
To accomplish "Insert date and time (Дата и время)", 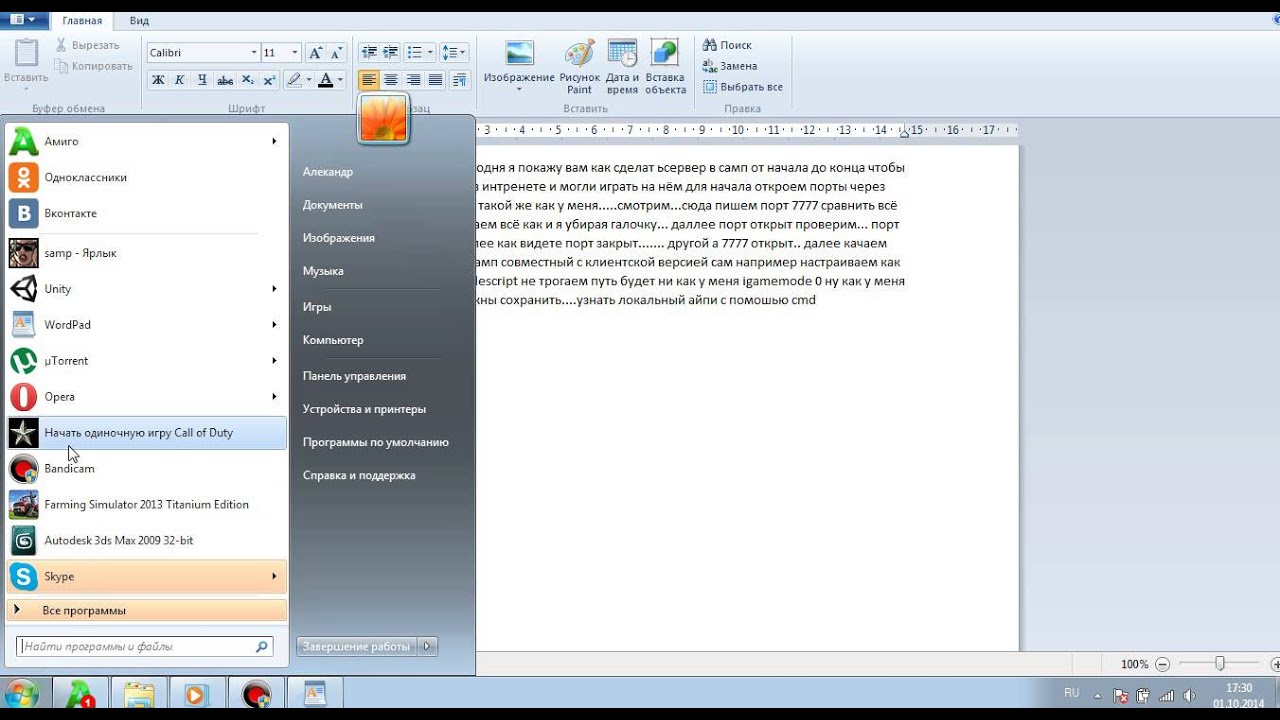I will click(x=622, y=66).
